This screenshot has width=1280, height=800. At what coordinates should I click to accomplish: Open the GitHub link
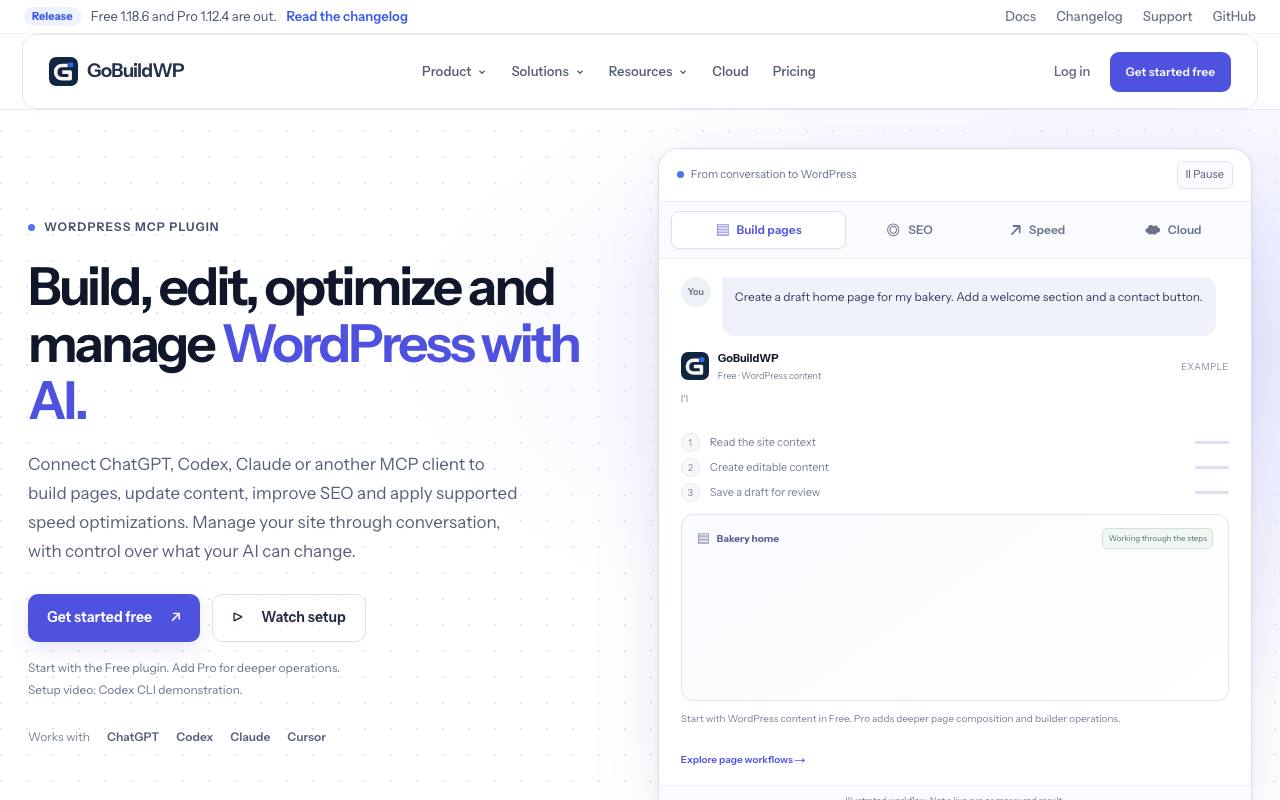pos(1234,16)
